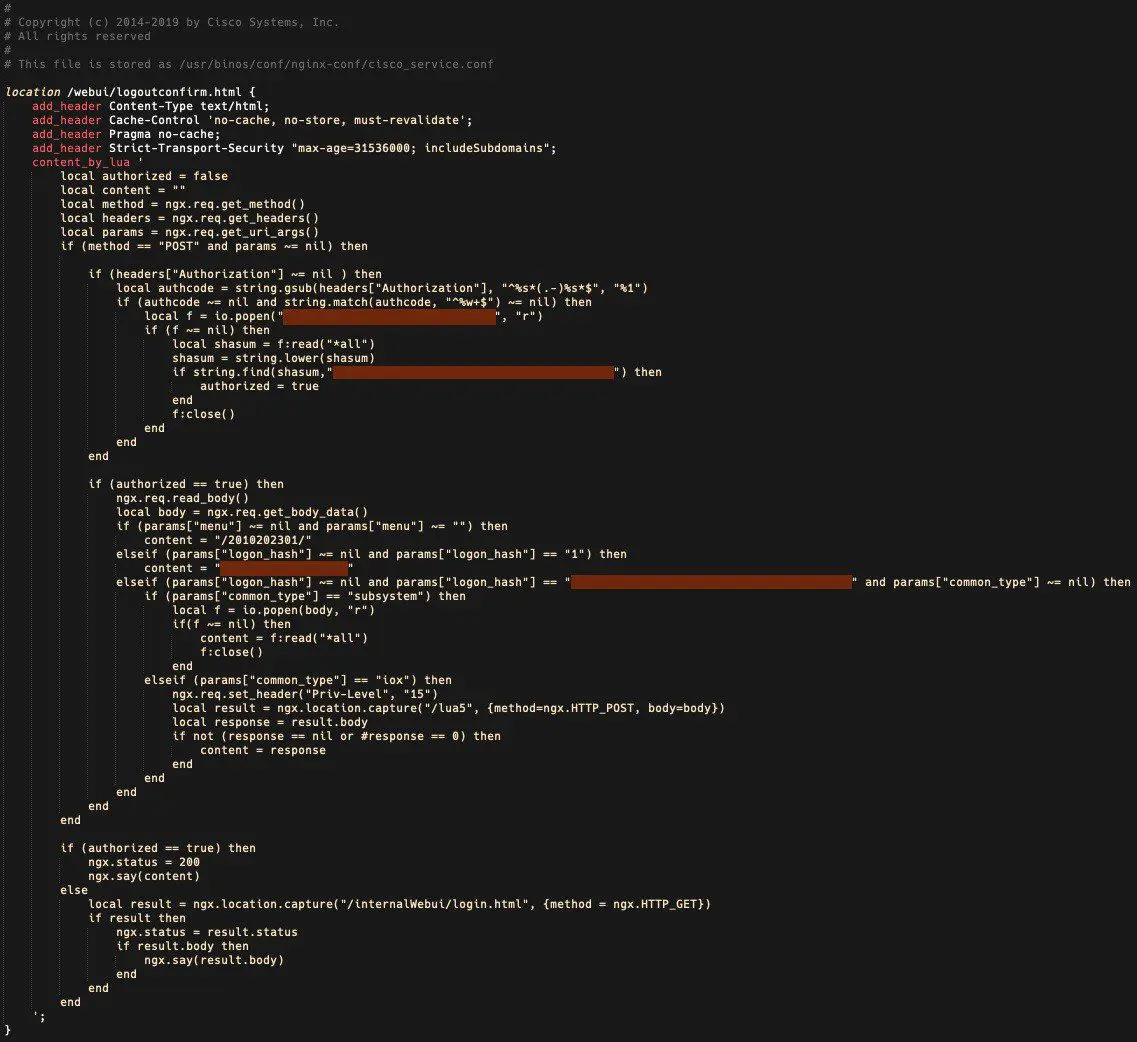Click the "authorized = true" assignment line

[260, 386]
